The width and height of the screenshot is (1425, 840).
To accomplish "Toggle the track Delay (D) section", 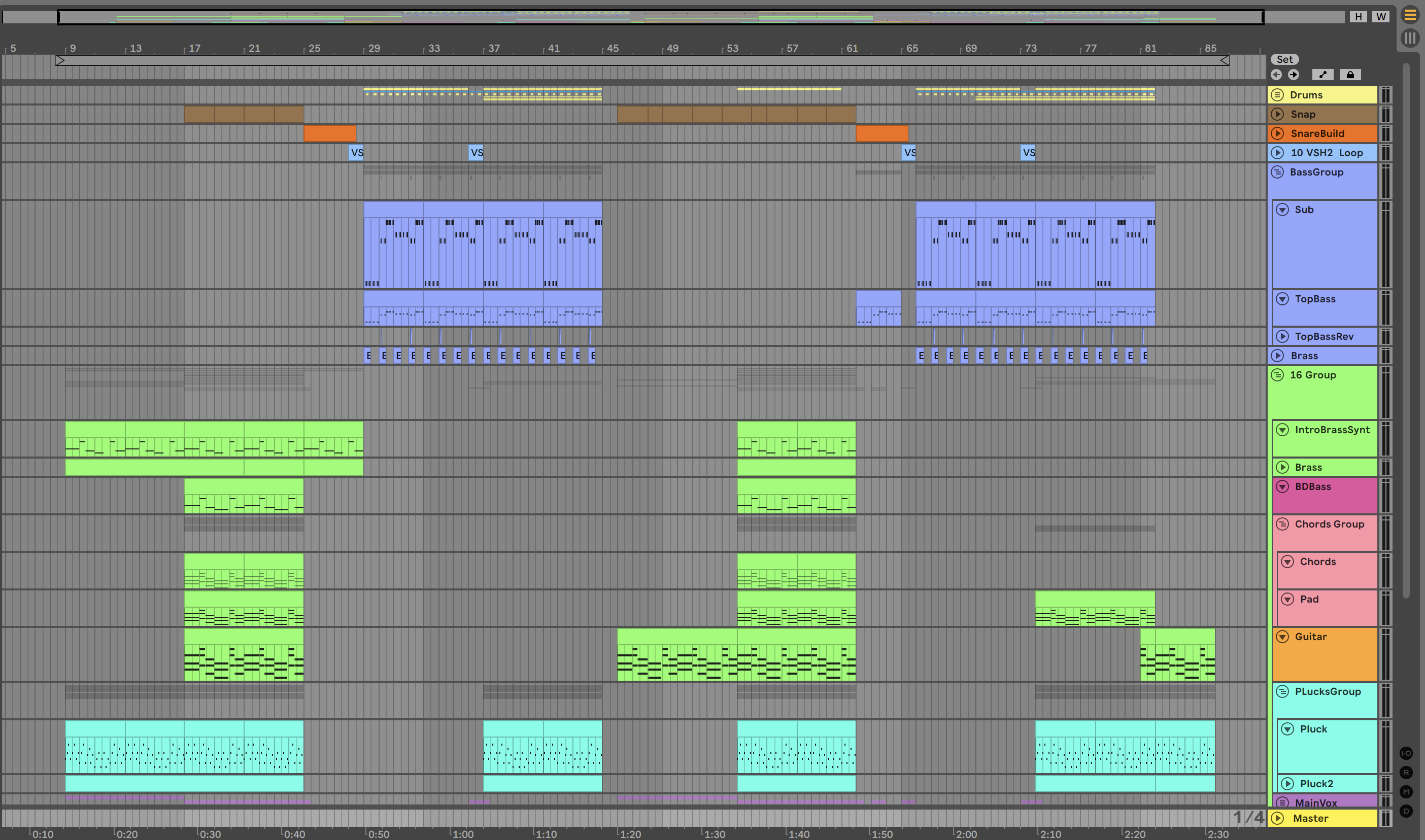I will [x=1406, y=811].
